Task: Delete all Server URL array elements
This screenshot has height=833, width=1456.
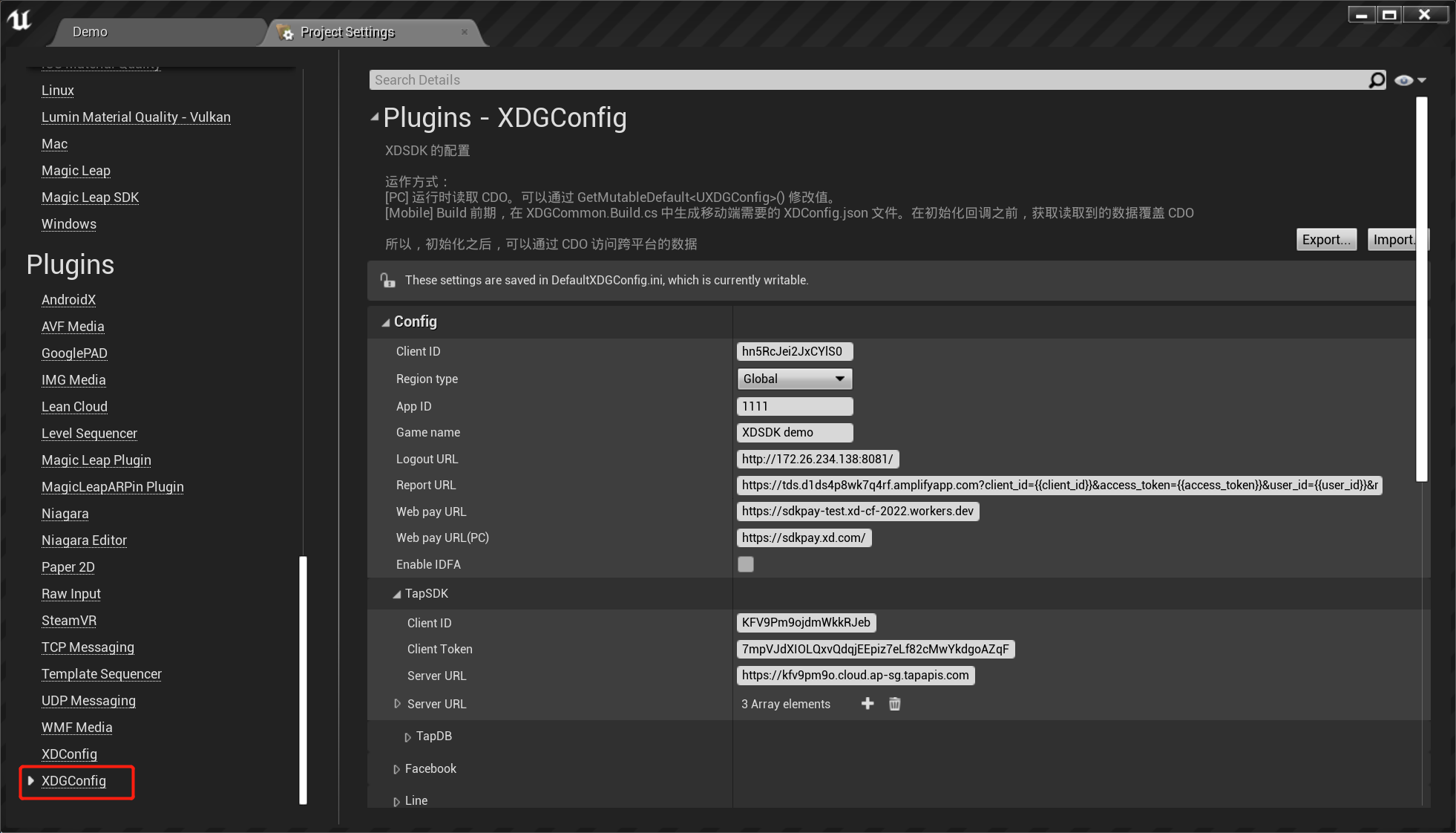Action: tap(894, 703)
